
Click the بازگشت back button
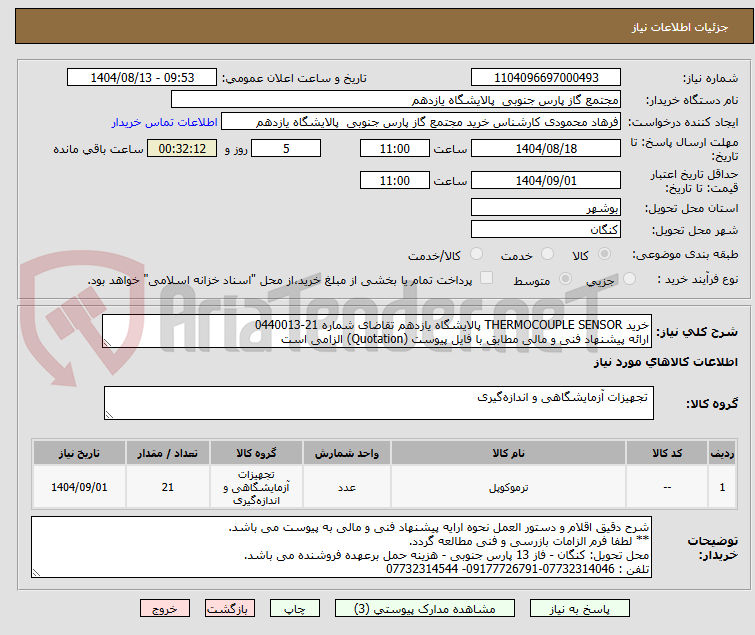pos(229,609)
